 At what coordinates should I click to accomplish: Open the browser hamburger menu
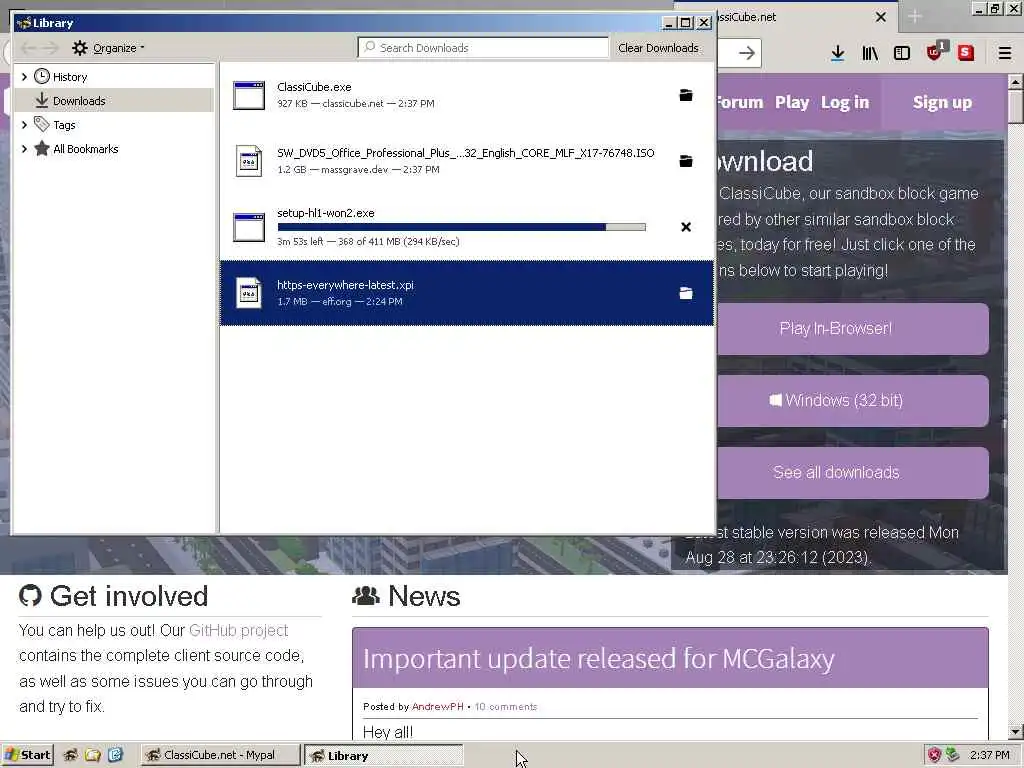(x=1005, y=54)
